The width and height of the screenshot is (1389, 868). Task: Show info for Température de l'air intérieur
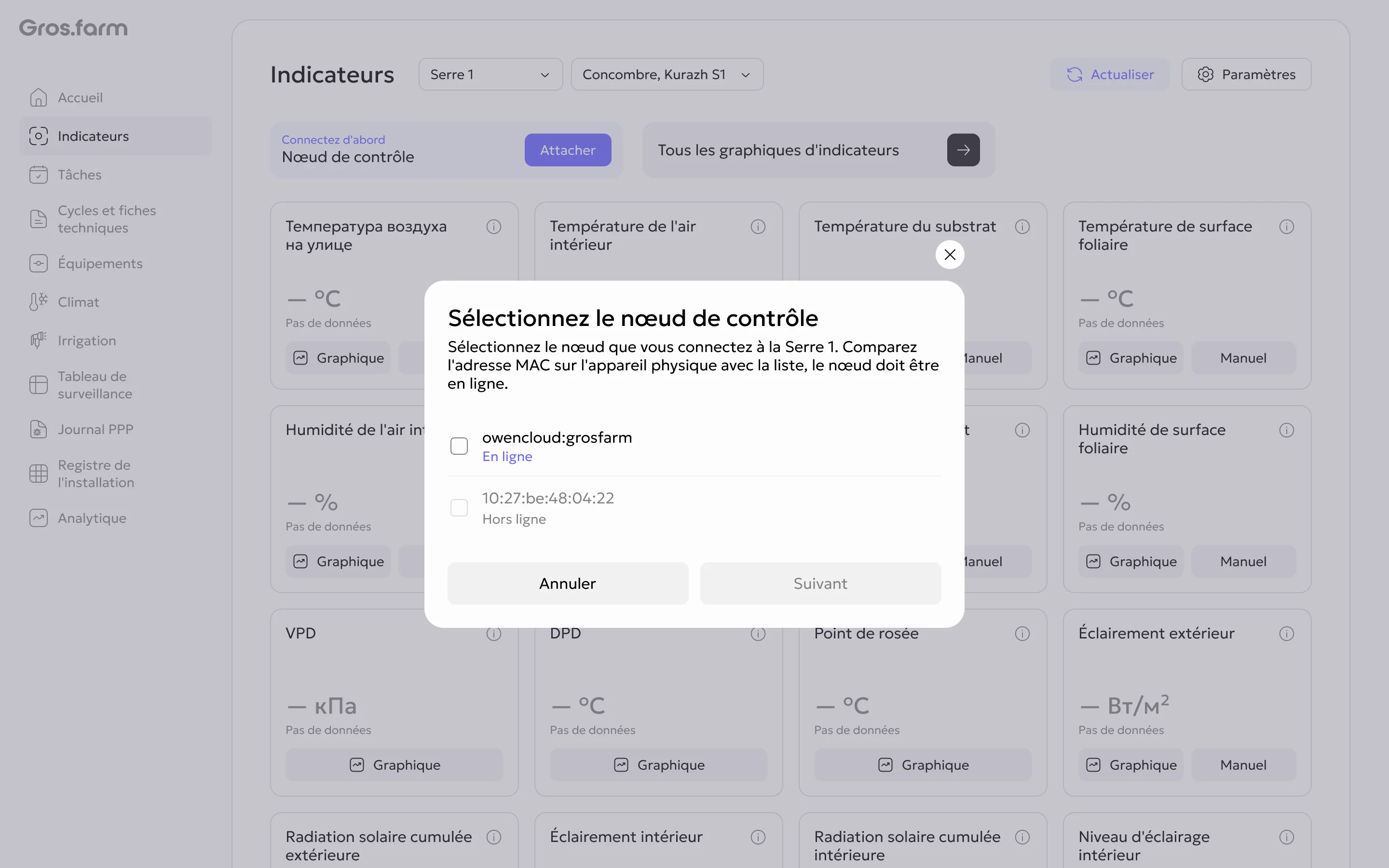pyautogui.click(x=758, y=227)
